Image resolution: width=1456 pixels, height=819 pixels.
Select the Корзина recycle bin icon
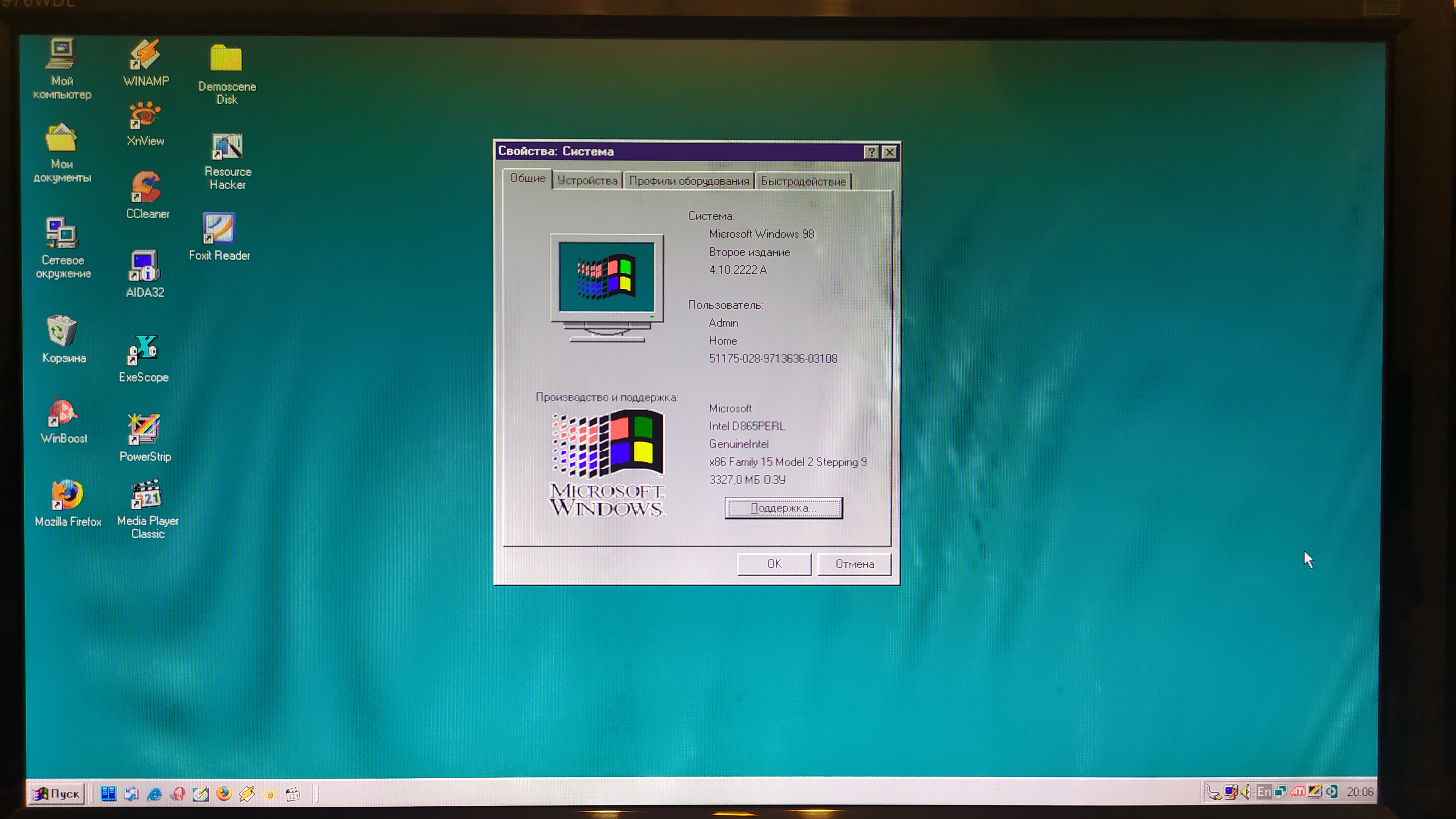[x=63, y=339]
